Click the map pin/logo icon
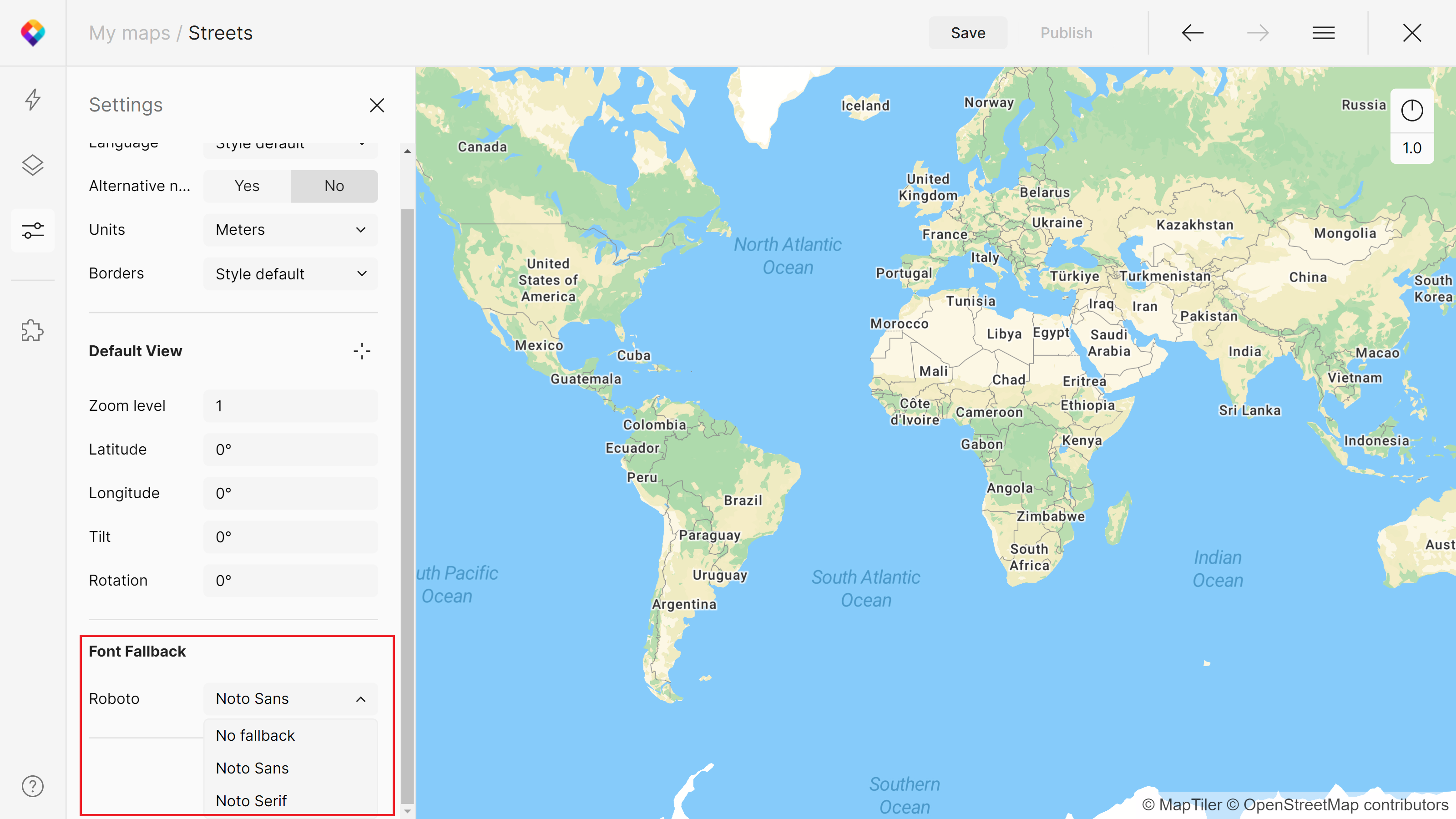This screenshot has width=1456, height=819. point(33,32)
